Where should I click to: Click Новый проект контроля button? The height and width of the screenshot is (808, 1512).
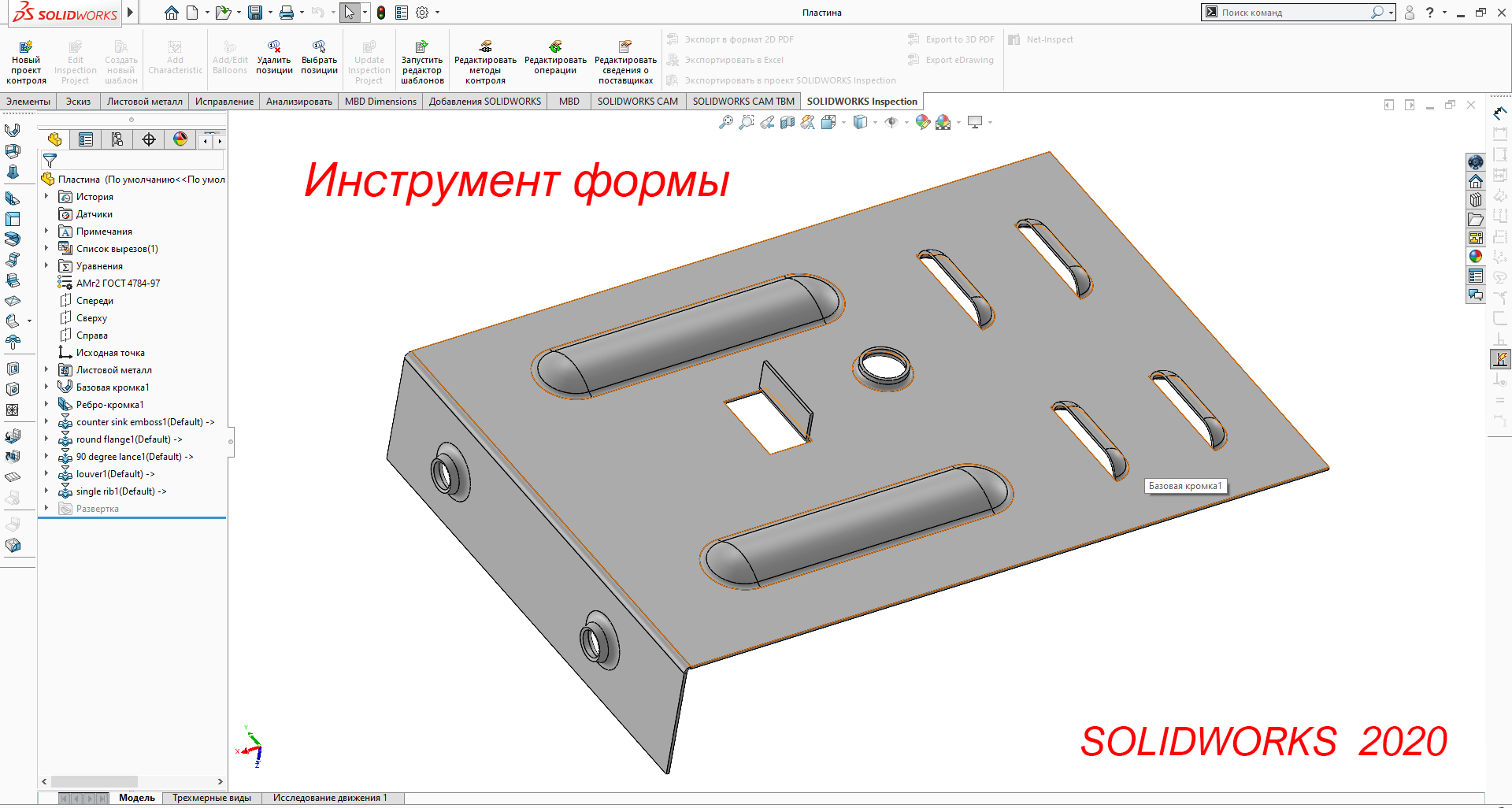[26, 61]
